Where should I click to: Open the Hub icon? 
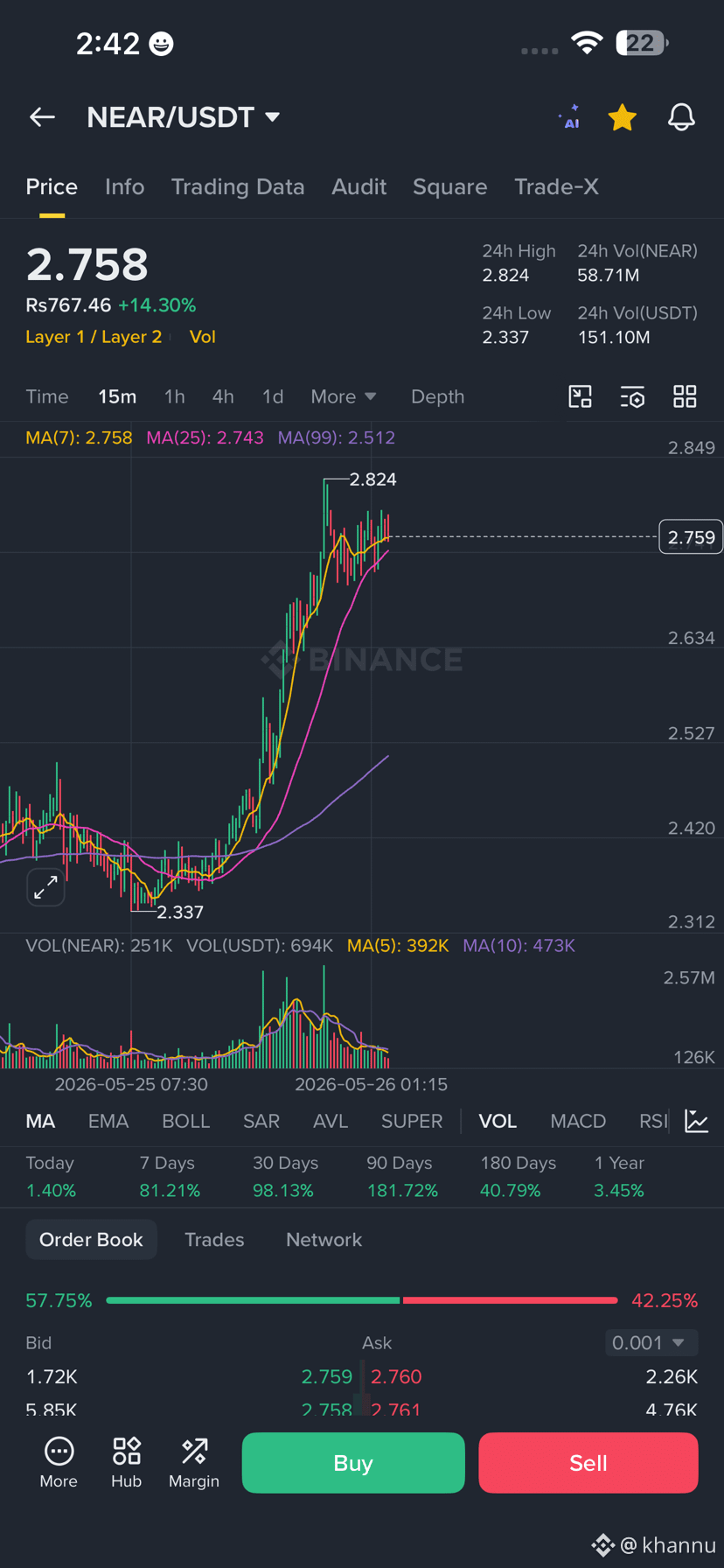126,1463
